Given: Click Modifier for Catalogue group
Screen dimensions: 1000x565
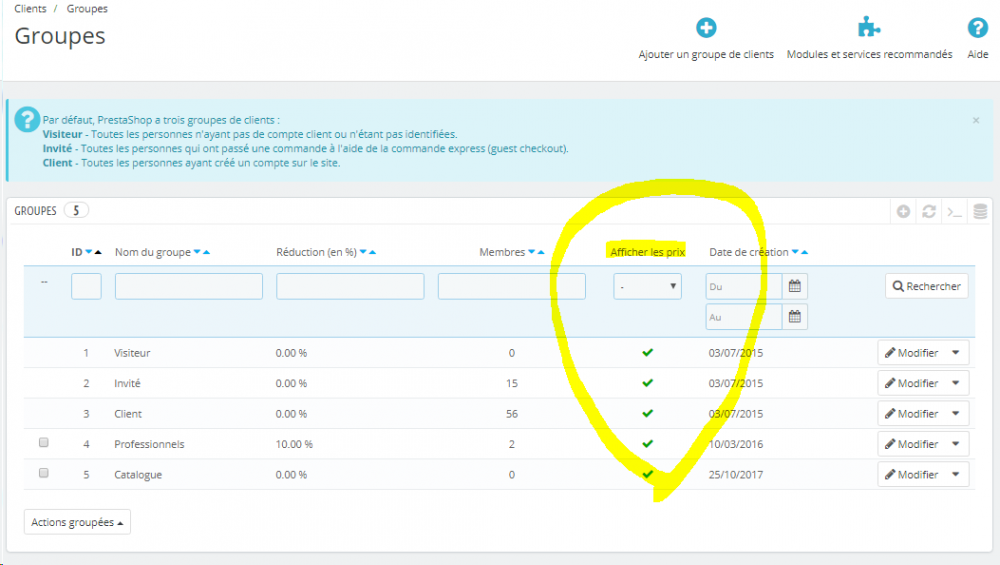Looking at the screenshot, I should click(911, 474).
